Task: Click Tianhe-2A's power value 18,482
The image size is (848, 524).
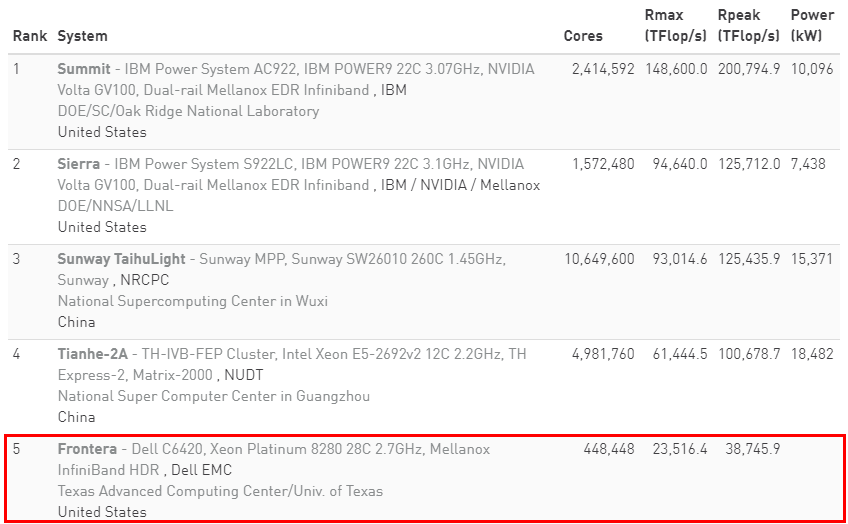Action: 811,354
